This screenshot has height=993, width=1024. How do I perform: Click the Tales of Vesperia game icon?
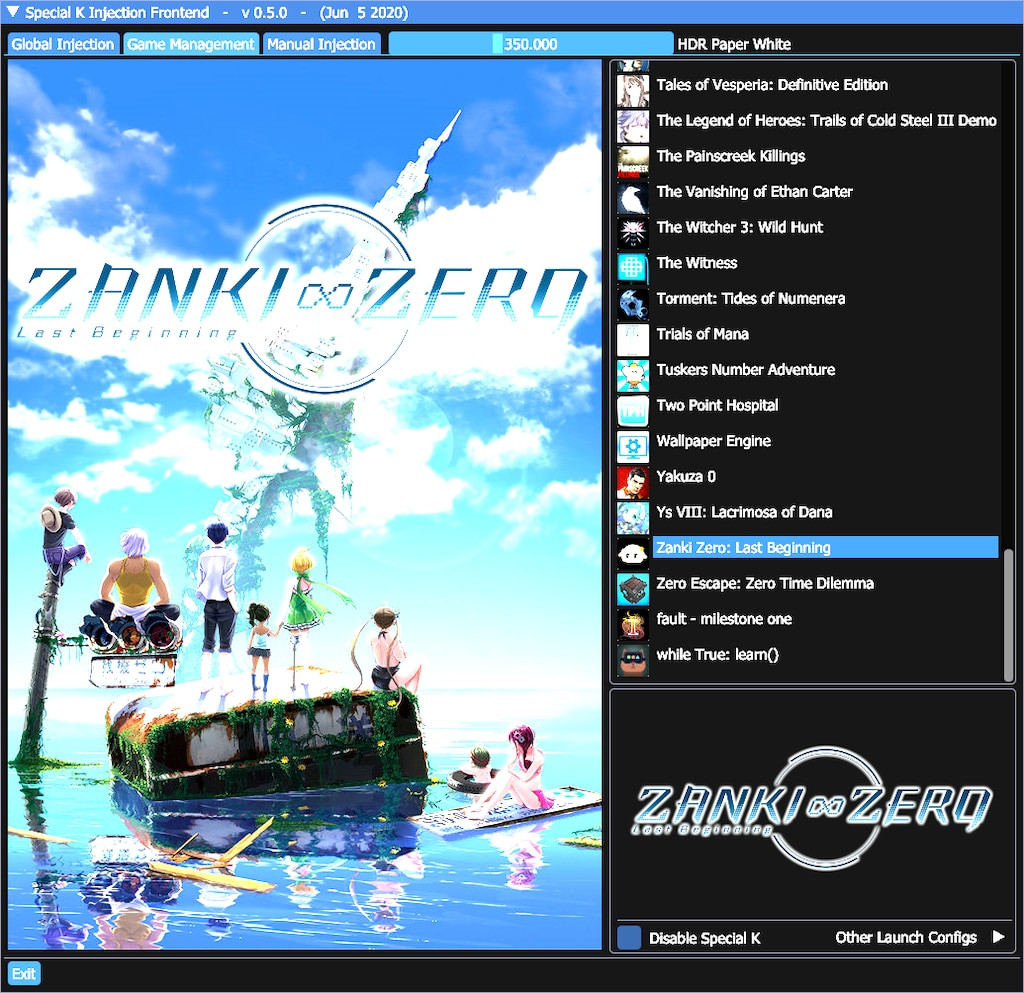coord(633,90)
